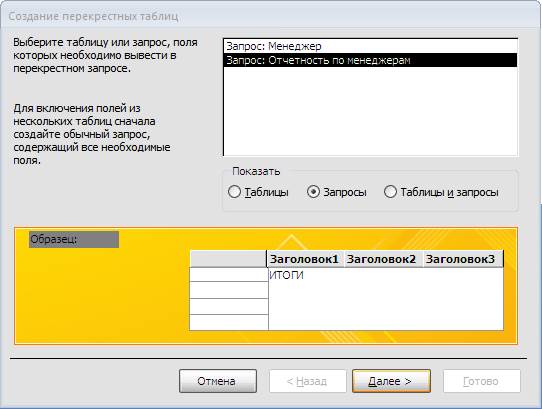
Task: Click the 'Образец:' label
Action: pos(74,239)
